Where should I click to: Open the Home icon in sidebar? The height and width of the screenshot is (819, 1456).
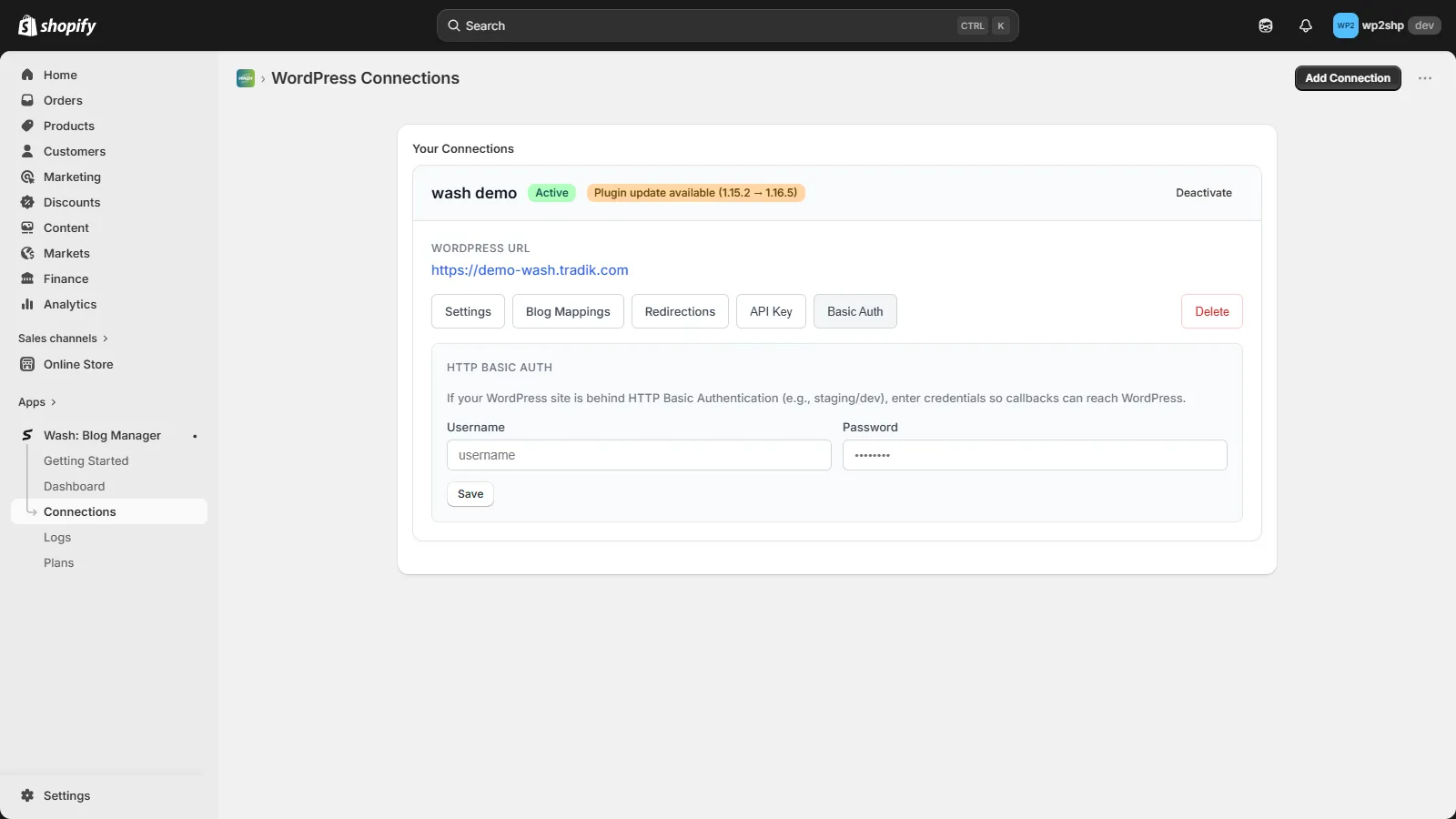coord(27,75)
